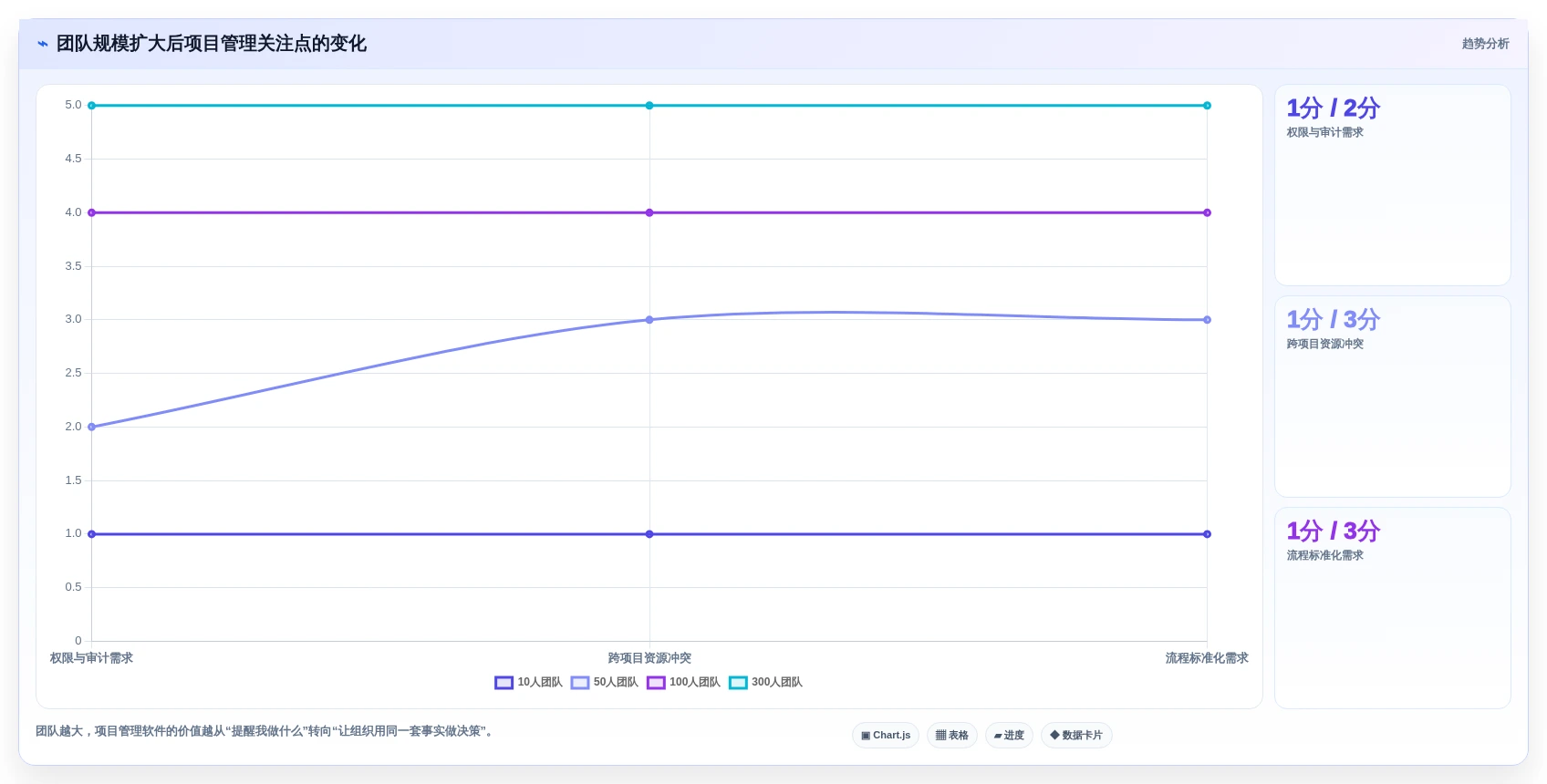Click the footer sentence beginning 团队越大

(x=265, y=731)
